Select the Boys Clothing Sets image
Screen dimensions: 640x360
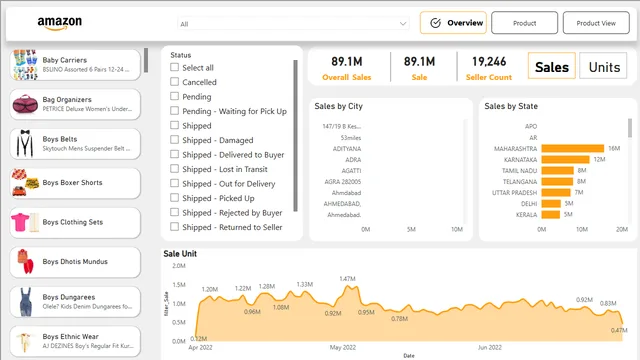point(25,222)
